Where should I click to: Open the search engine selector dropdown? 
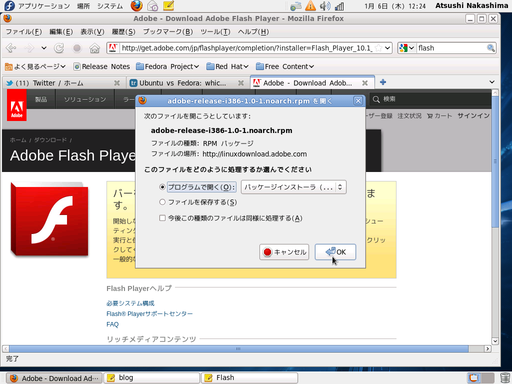click(407, 48)
